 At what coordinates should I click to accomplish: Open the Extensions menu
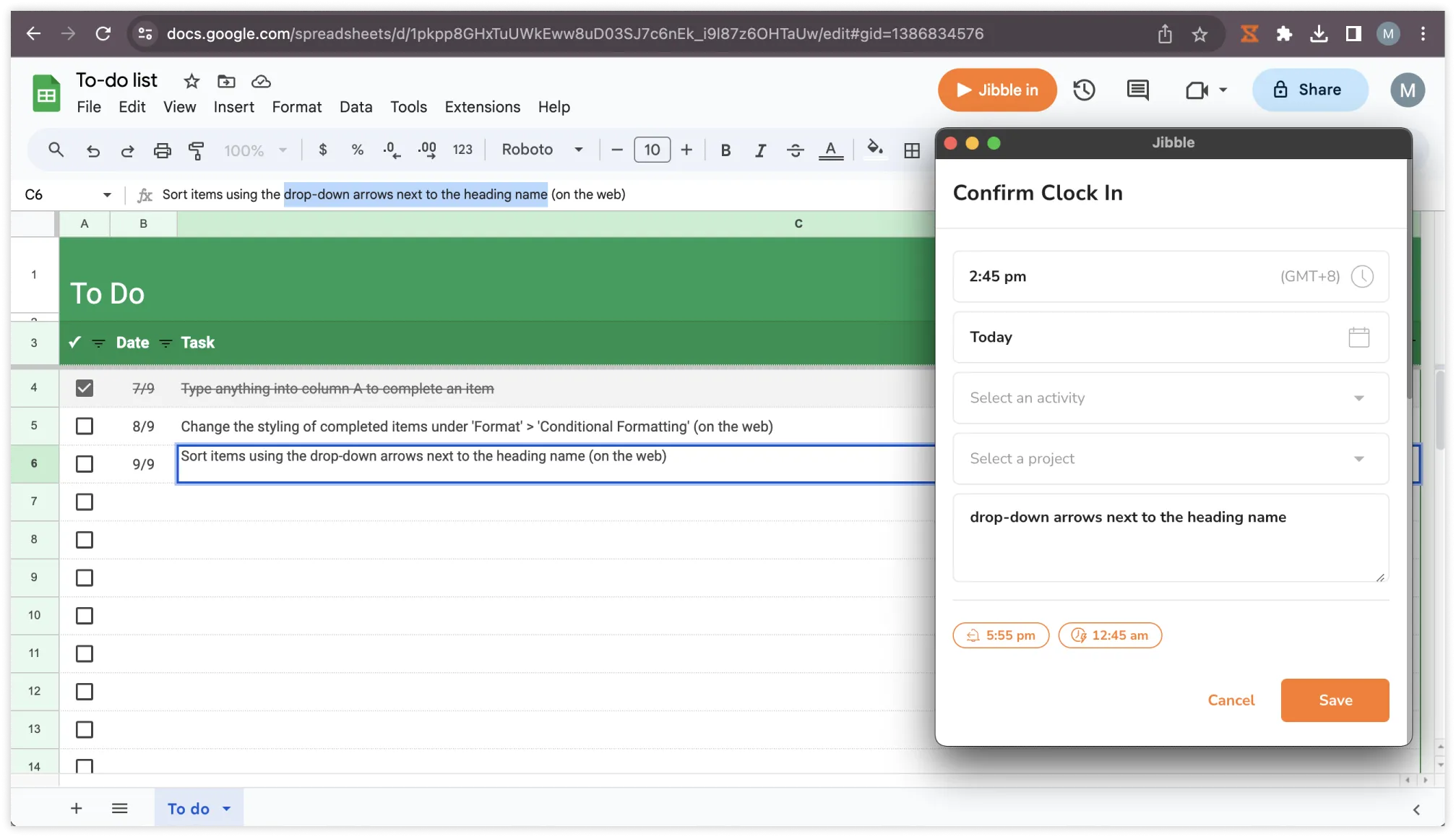tap(482, 107)
